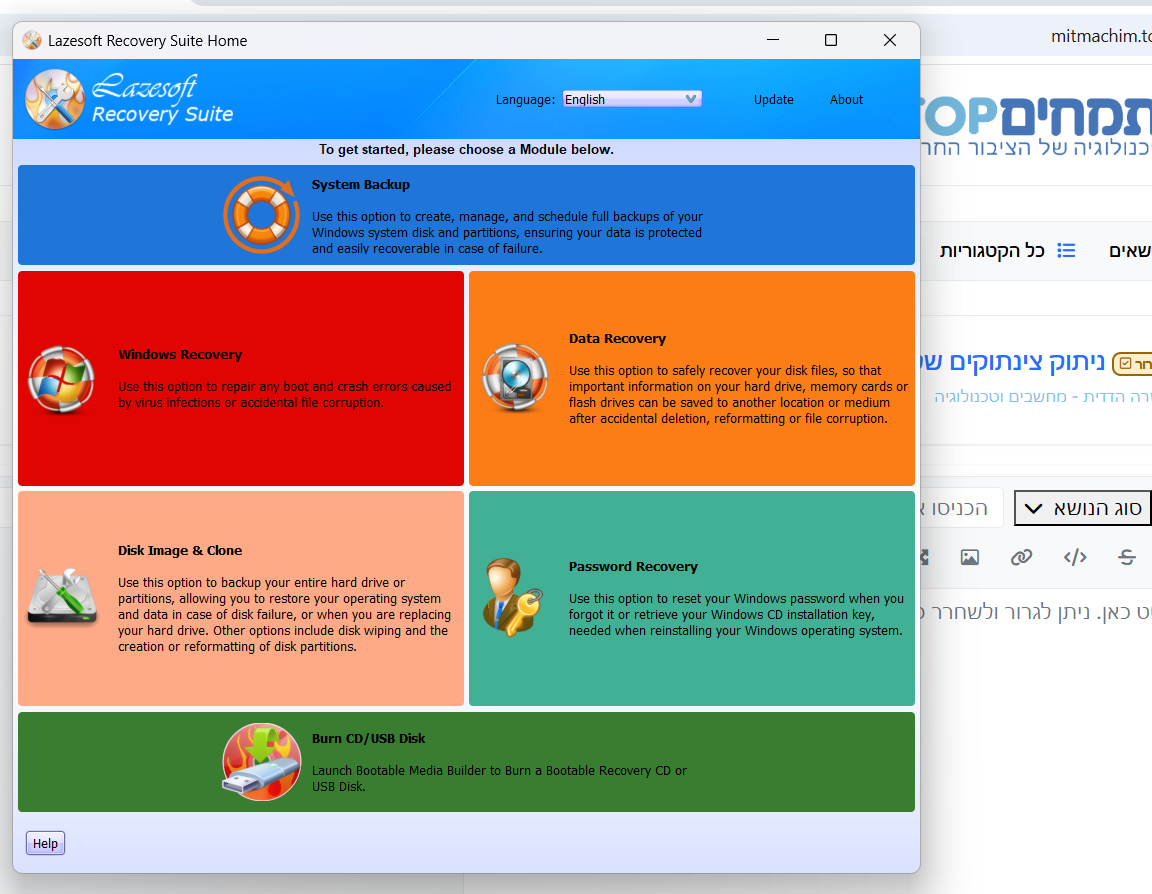Open the כל הקטגוריות list menu

point(1006,250)
